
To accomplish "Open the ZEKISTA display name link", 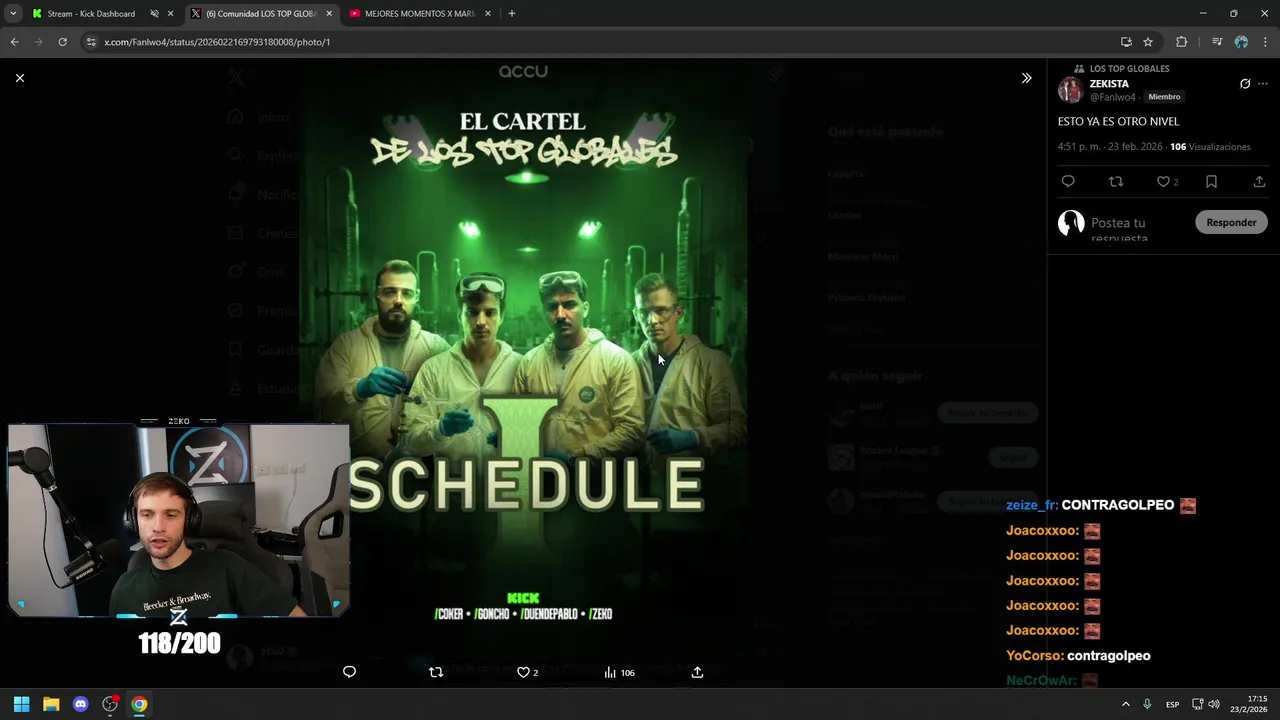I will [x=1109, y=84].
